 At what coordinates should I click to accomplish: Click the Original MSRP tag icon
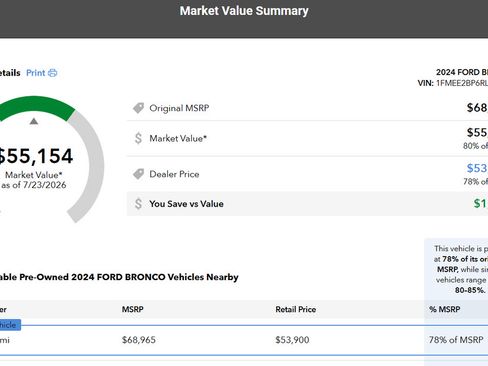pos(138,108)
